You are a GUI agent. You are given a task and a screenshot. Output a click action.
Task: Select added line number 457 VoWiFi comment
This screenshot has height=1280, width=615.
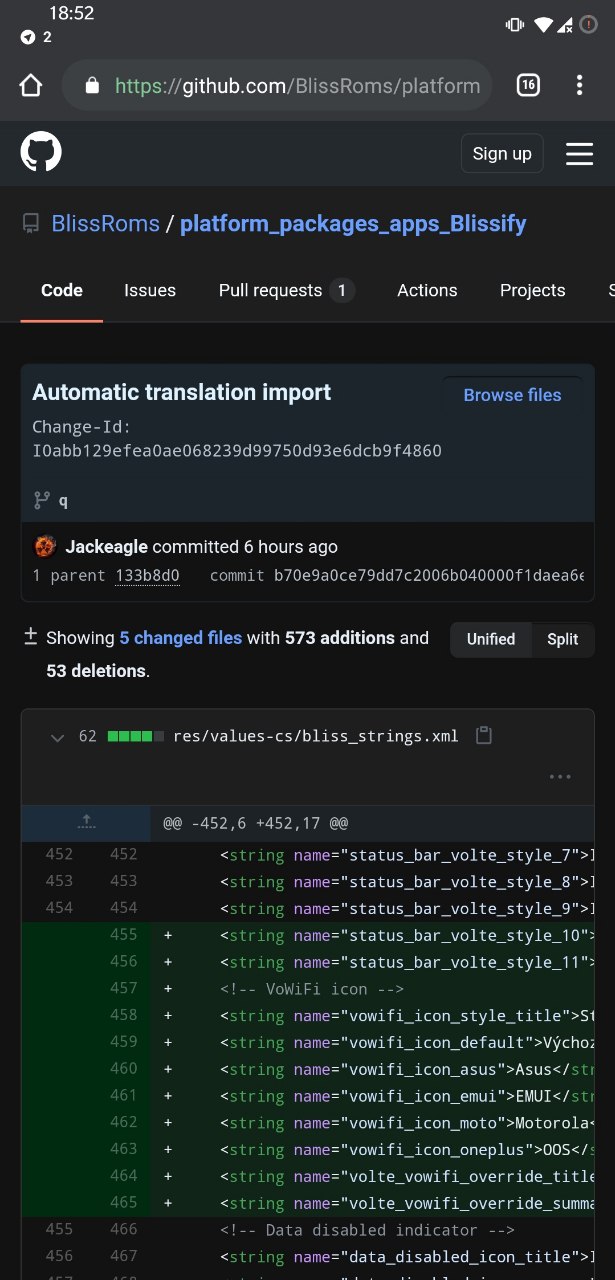tap(124, 989)
